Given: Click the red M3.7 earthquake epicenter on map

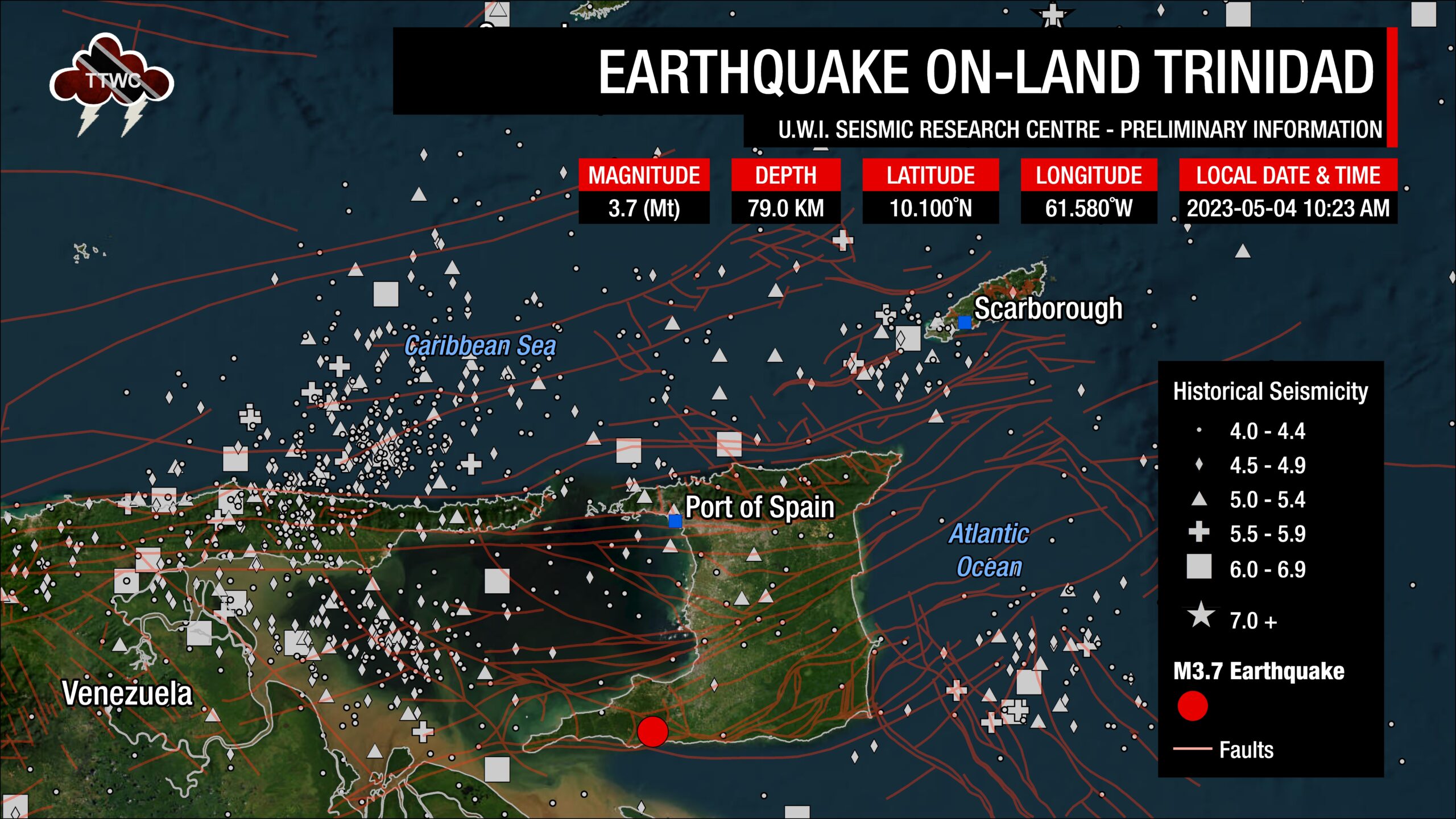Looking at the screenshot, I should click(x=652, y=731).
